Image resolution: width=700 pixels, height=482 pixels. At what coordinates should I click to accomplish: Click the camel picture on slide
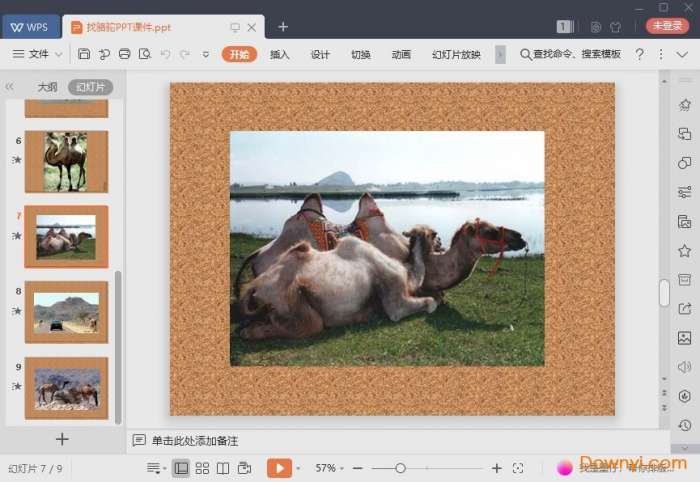[x=387, y=249]
